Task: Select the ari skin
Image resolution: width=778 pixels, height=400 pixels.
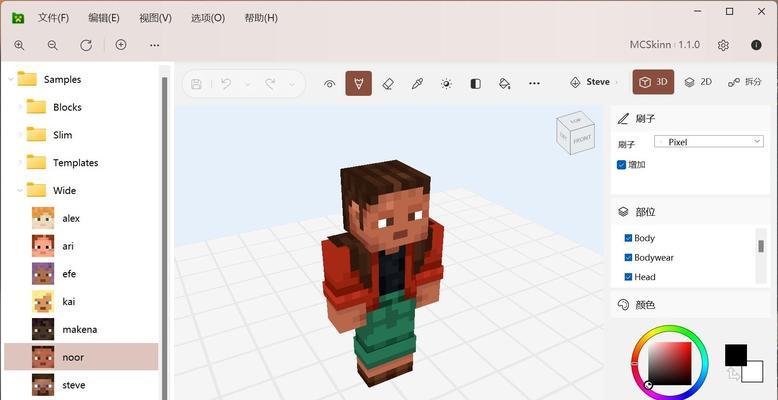Action: pyautogui.click(x=81, y=246)
